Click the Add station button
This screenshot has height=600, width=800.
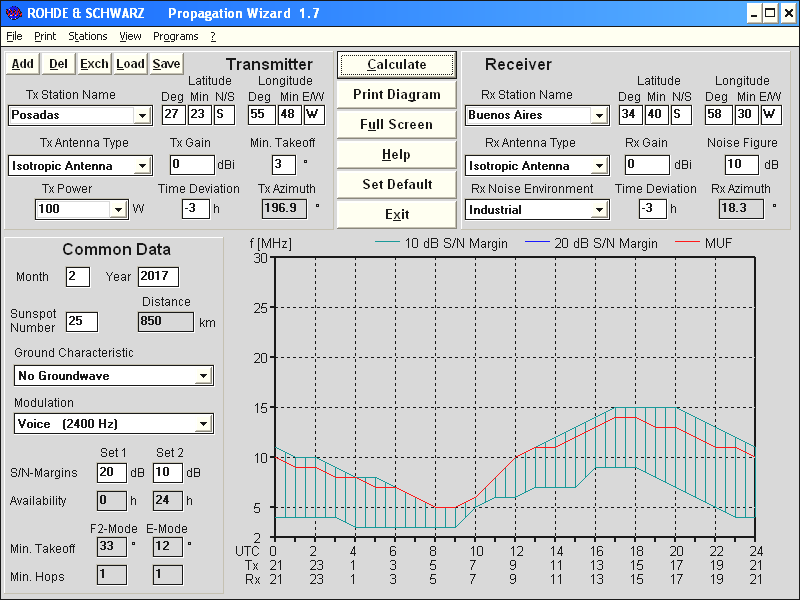[x=22, y=64]
